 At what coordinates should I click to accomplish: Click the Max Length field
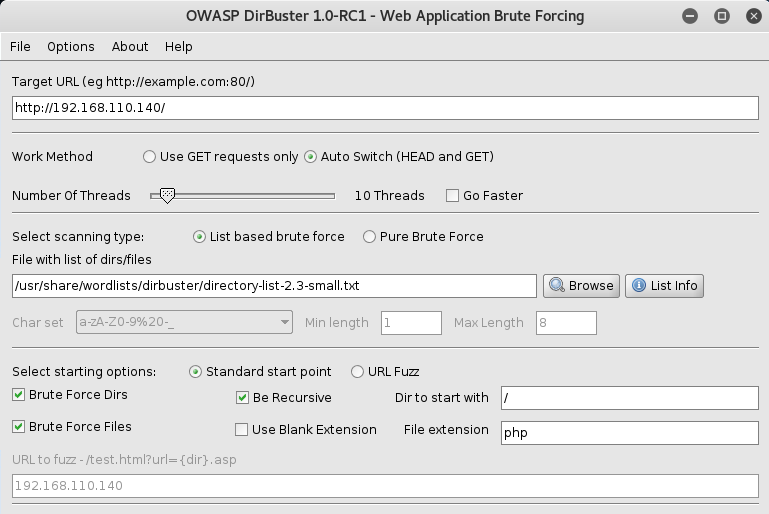[x=566, y=323]
